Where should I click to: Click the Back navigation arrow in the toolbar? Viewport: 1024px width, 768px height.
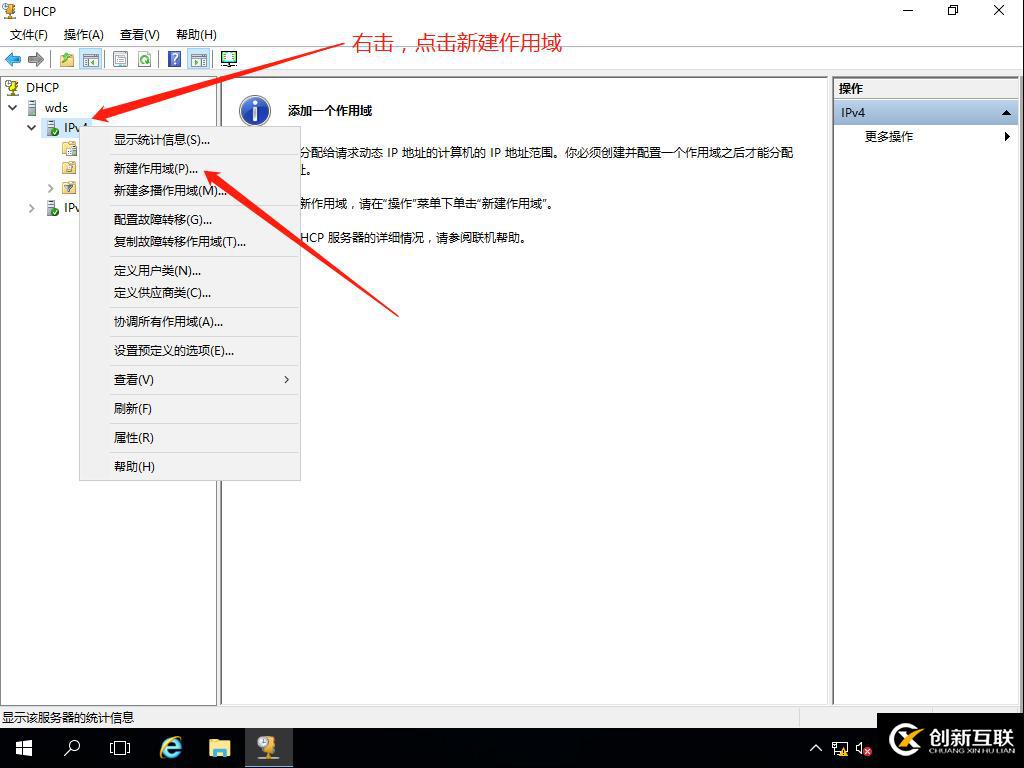(x=13, y=58)
